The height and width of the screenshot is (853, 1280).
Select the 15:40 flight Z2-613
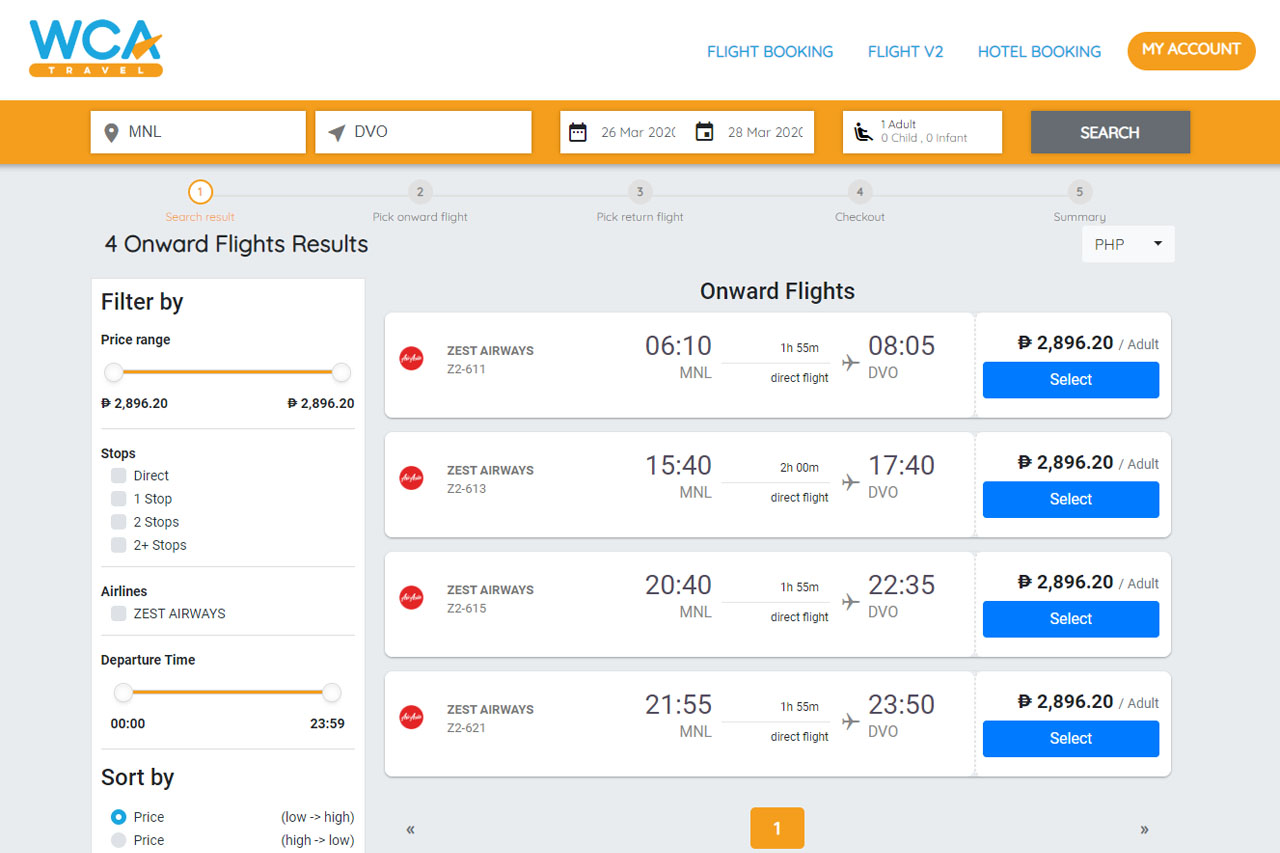pos(1071,500)
